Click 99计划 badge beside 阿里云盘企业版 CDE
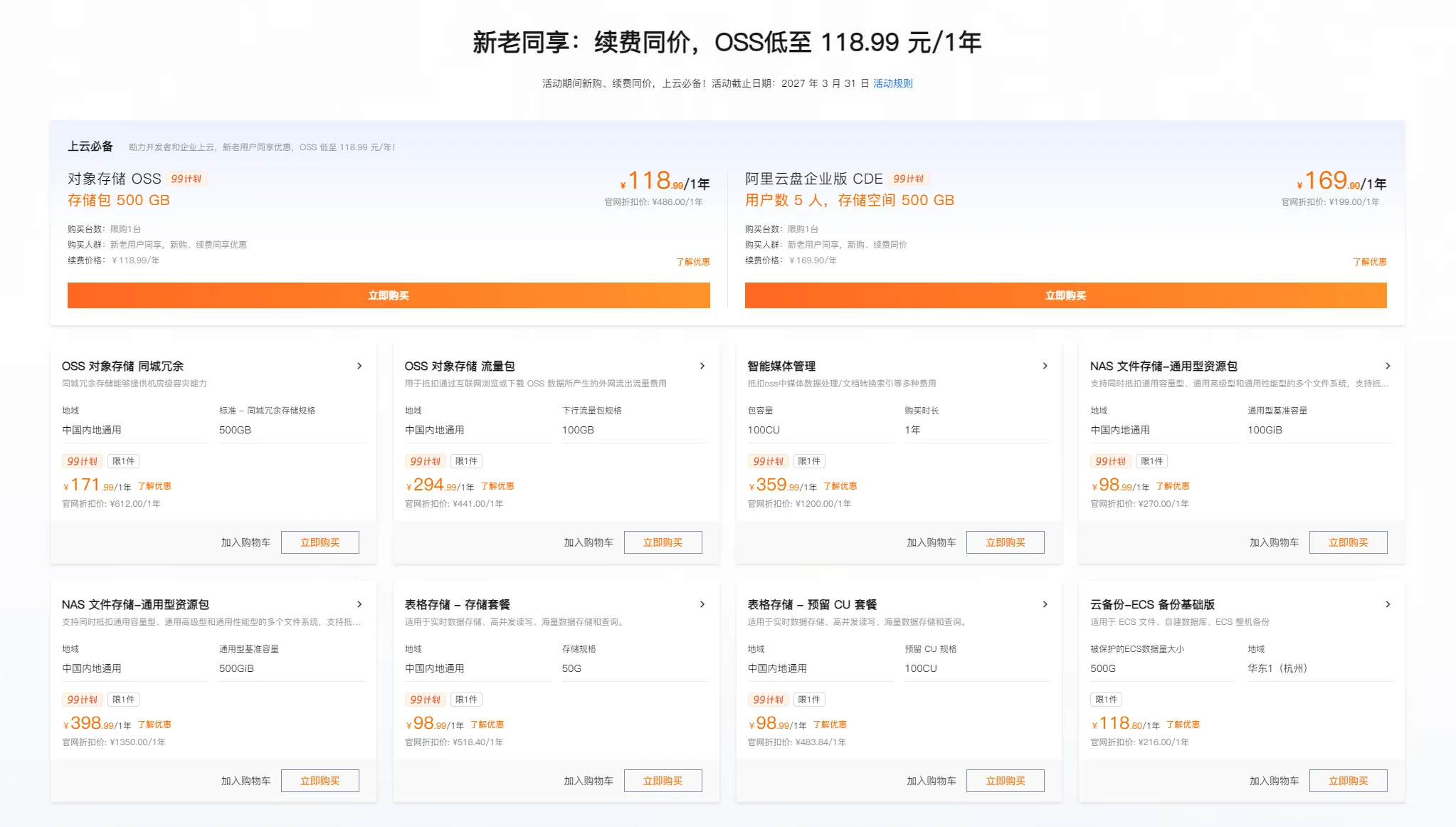Image resolution: width=1456 pixels, height=827 pixels. [x=909, y=179]
